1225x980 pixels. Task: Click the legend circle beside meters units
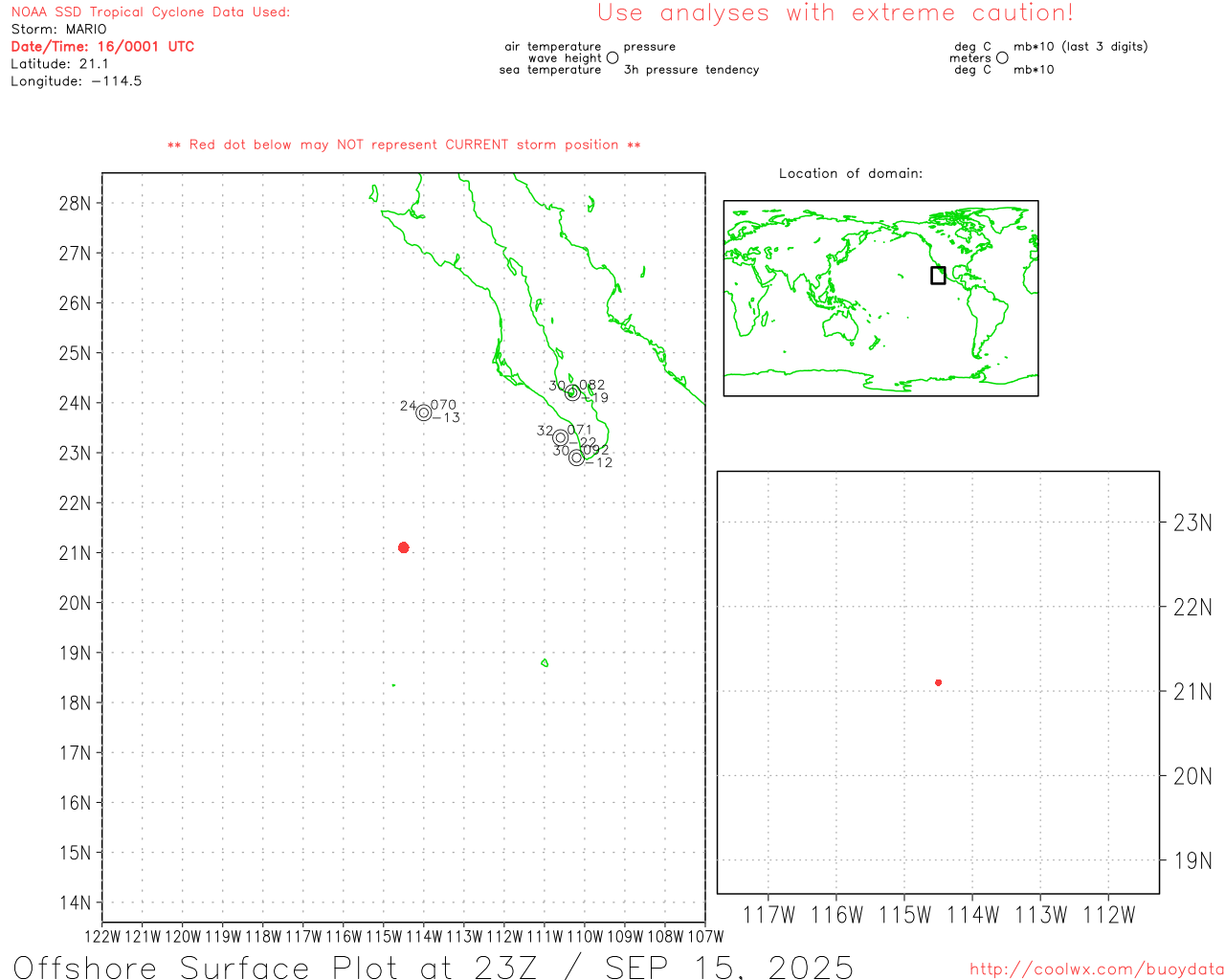point(1002,57)
